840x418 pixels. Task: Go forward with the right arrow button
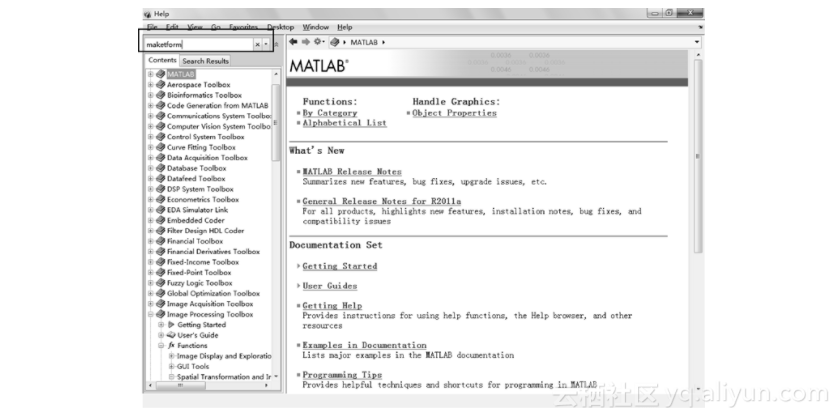[305, 42]
